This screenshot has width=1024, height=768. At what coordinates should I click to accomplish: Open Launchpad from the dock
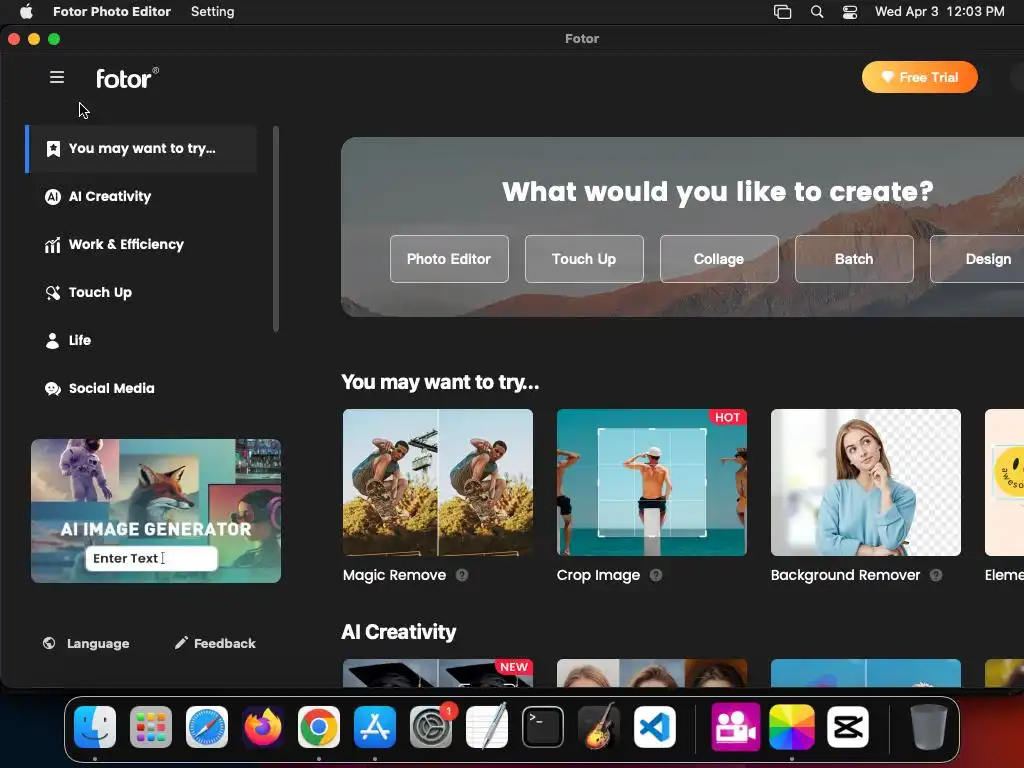point(151,727)
